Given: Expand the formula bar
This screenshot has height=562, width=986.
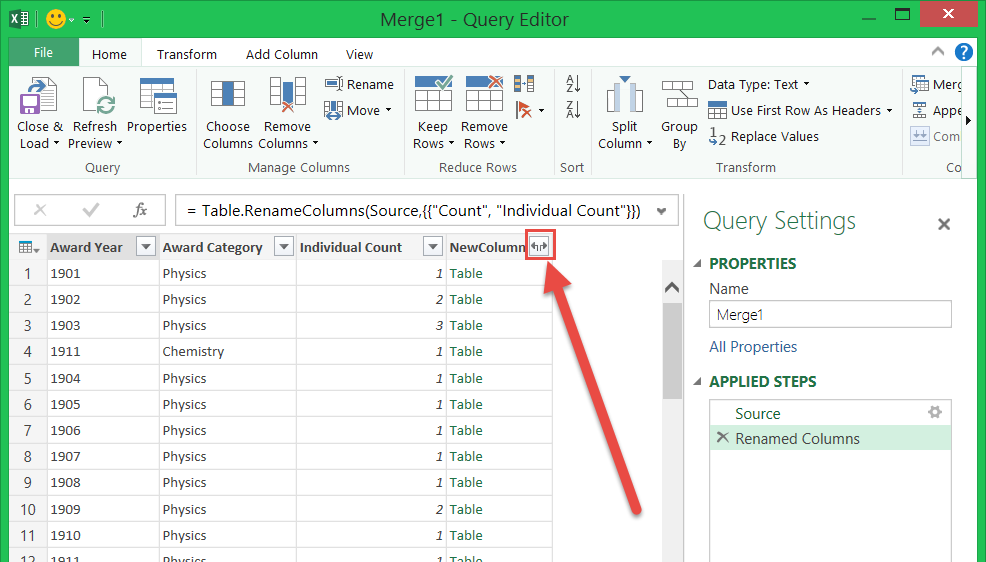Looking at the screenshot, I should [x=661, y=211].
